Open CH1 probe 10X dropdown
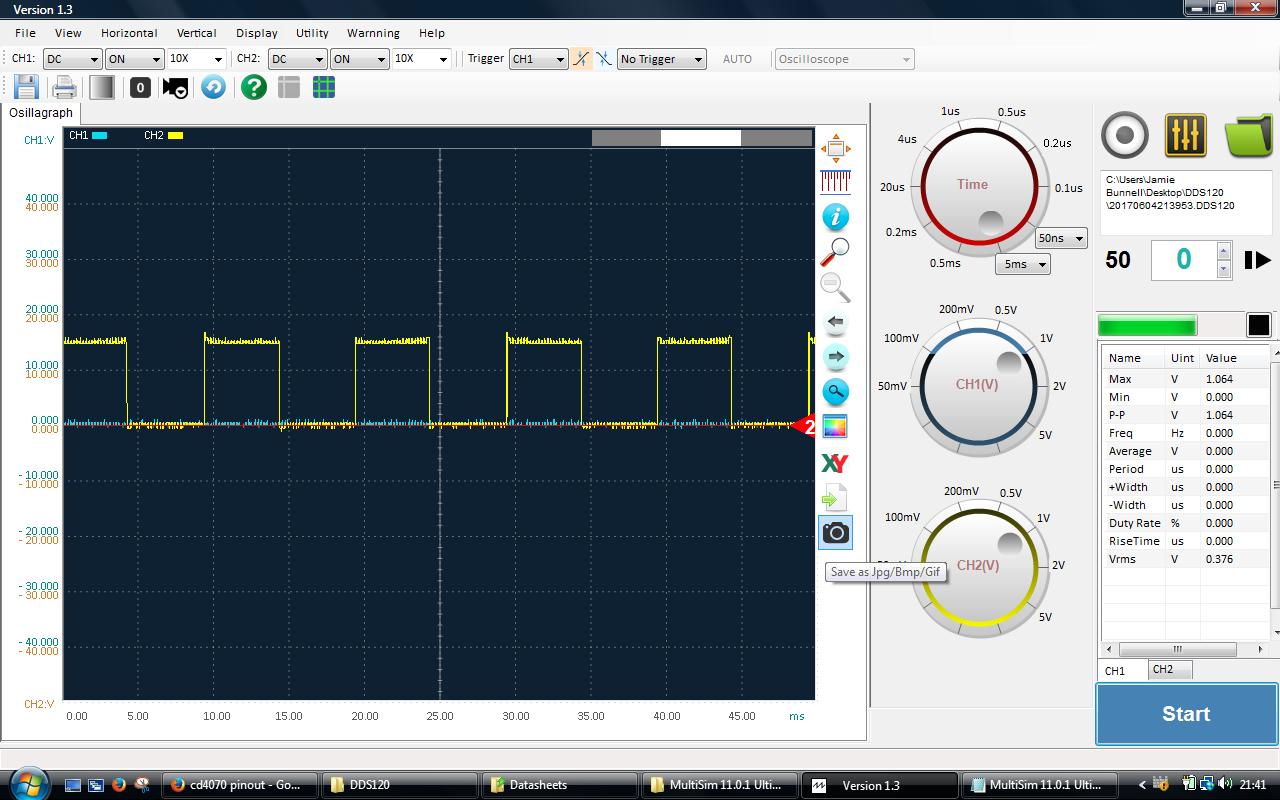The width and height of the screenshot is (1280, 800). tap(196, 59)
